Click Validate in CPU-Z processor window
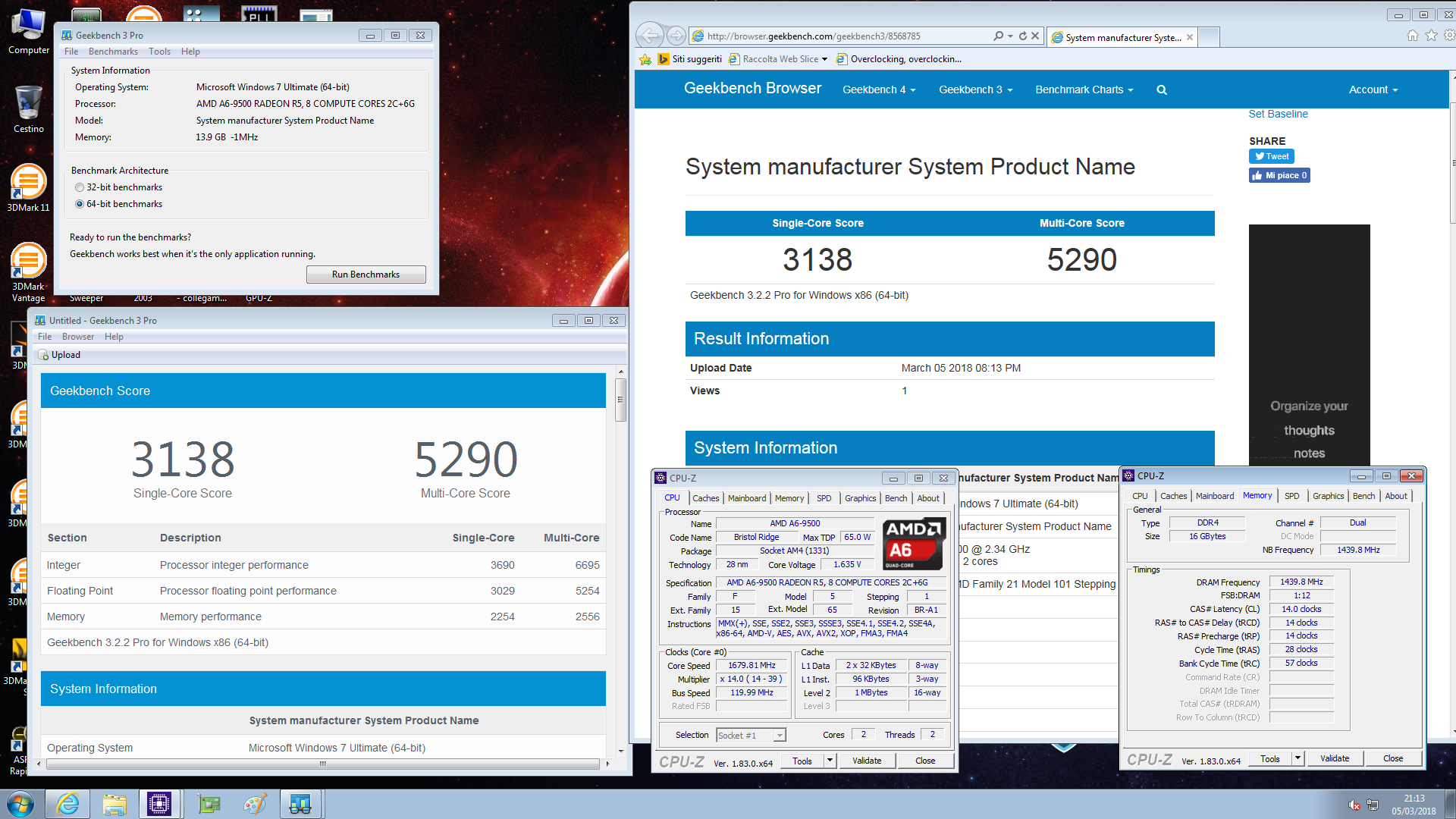This screenshot has width=1456, height=819. (x=867, y=760)
